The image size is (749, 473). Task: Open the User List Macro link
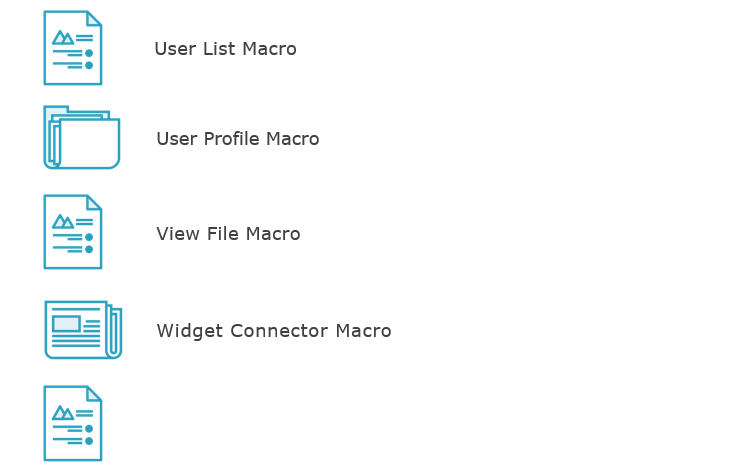(225, 49)
